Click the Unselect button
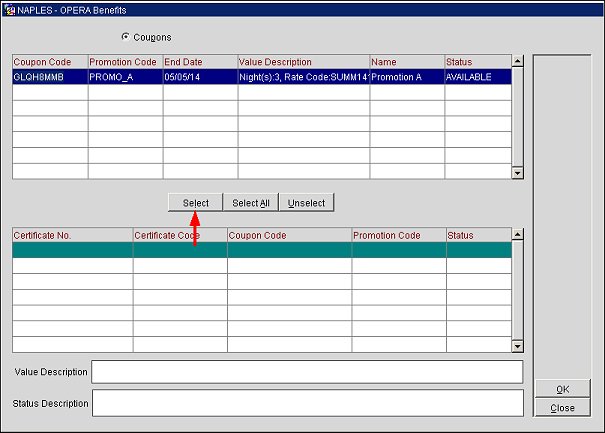Image resolution: width=605 pixels, height=433 pixels. (x=306, y=203)
